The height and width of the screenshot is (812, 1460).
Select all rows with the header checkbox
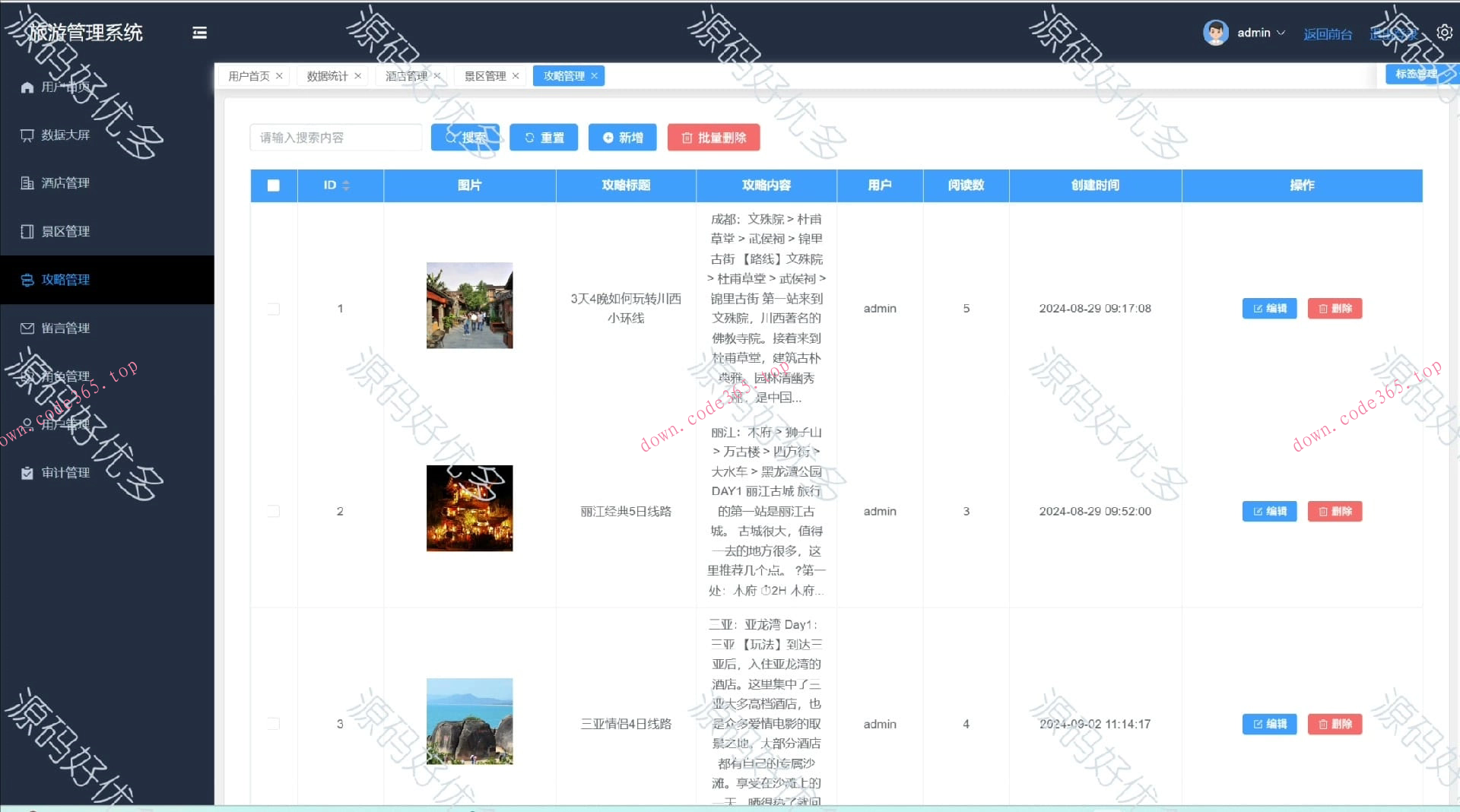[273, 185]
